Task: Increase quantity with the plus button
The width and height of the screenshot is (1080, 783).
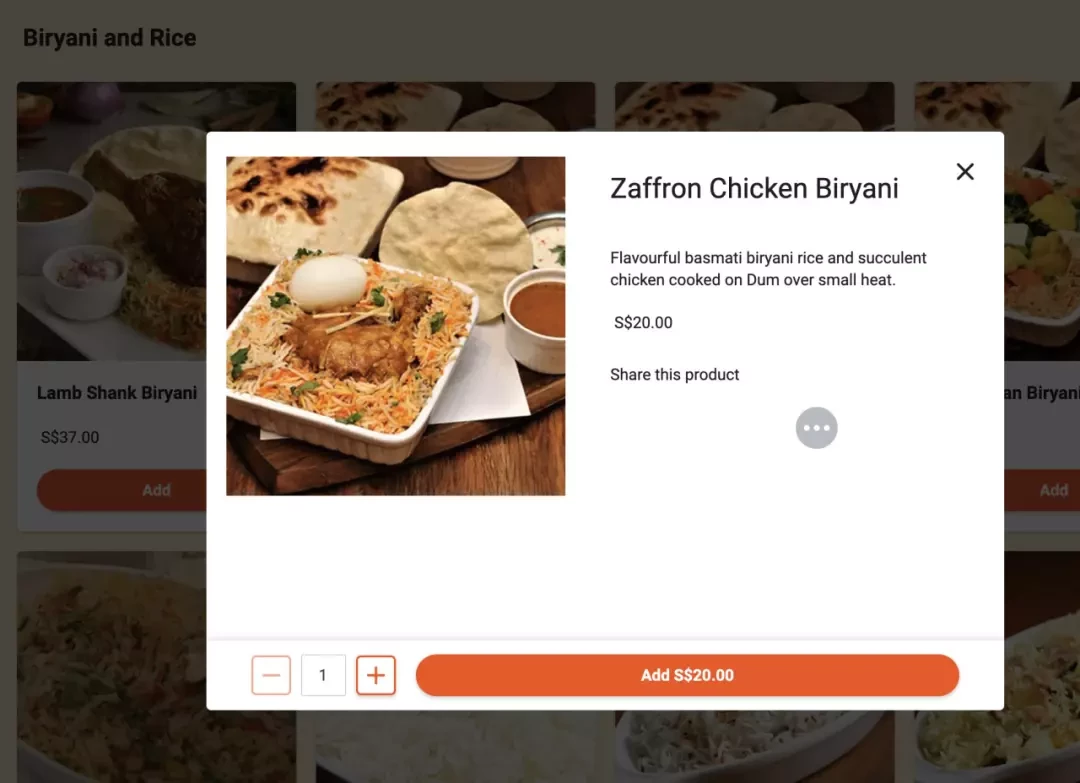Action: (x=375, y=675)
